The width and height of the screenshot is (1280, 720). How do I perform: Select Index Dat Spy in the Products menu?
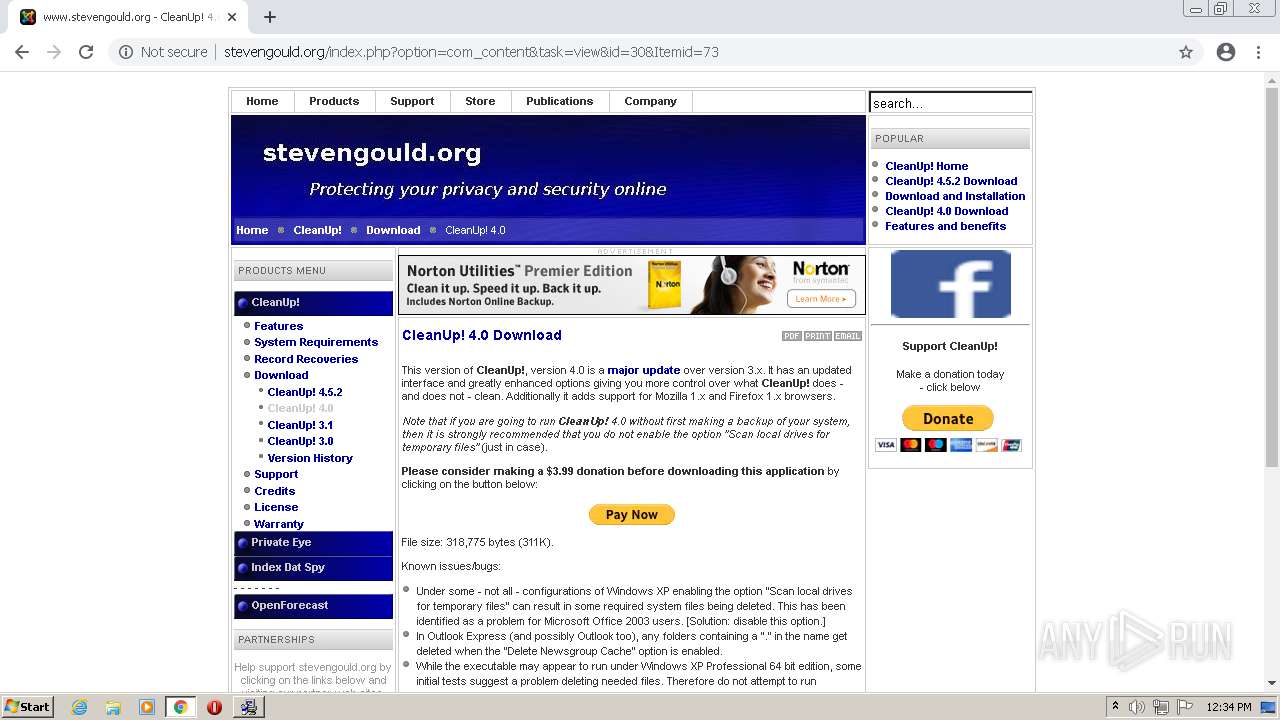click(313, 568)
